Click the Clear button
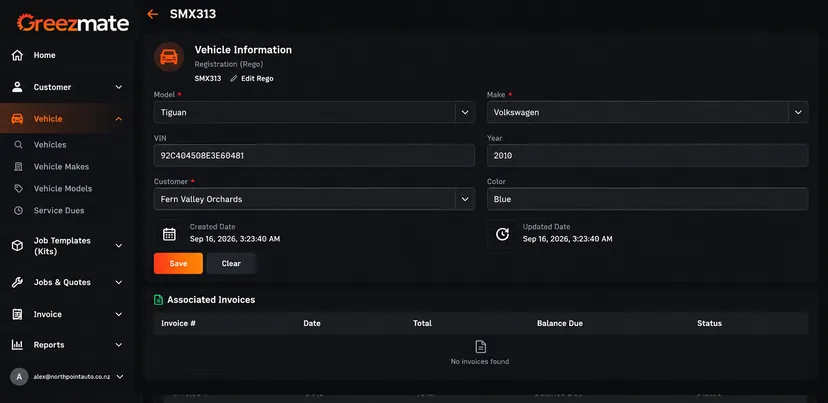 [231, 264]
